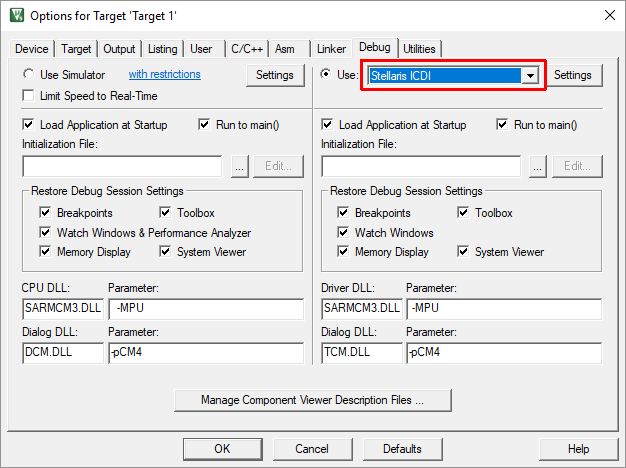626x468 pixels.
Task: Toggle hardware System Viewer checkbox
Action: [x=463, y=252]
